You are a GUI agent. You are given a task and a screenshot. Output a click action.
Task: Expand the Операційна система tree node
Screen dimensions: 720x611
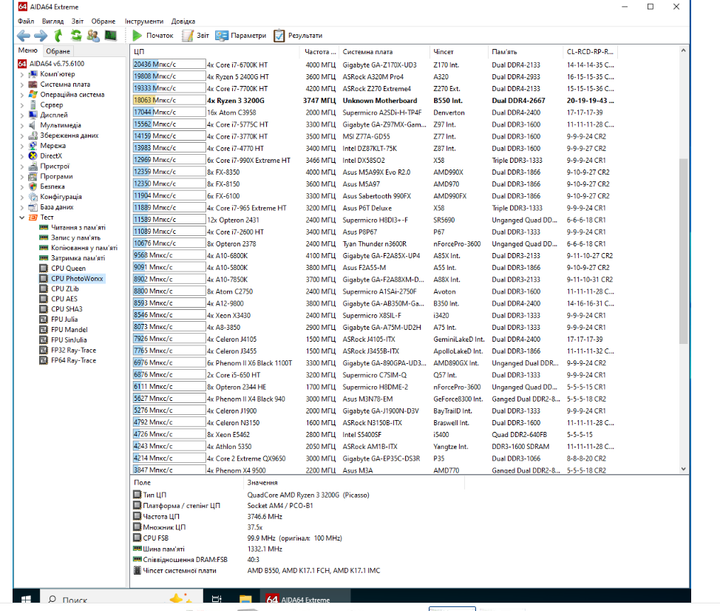pyautogui.click(x=22, y=95)
